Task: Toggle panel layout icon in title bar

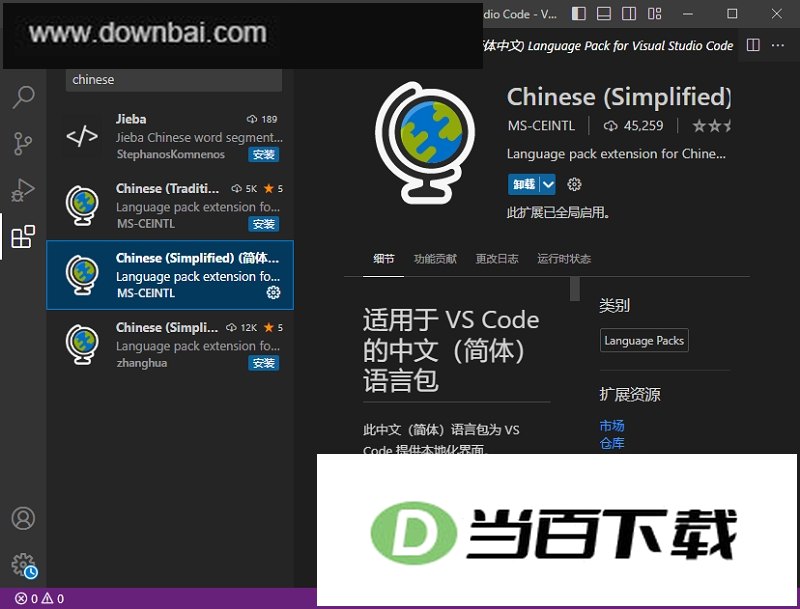Action: [604, 14]
